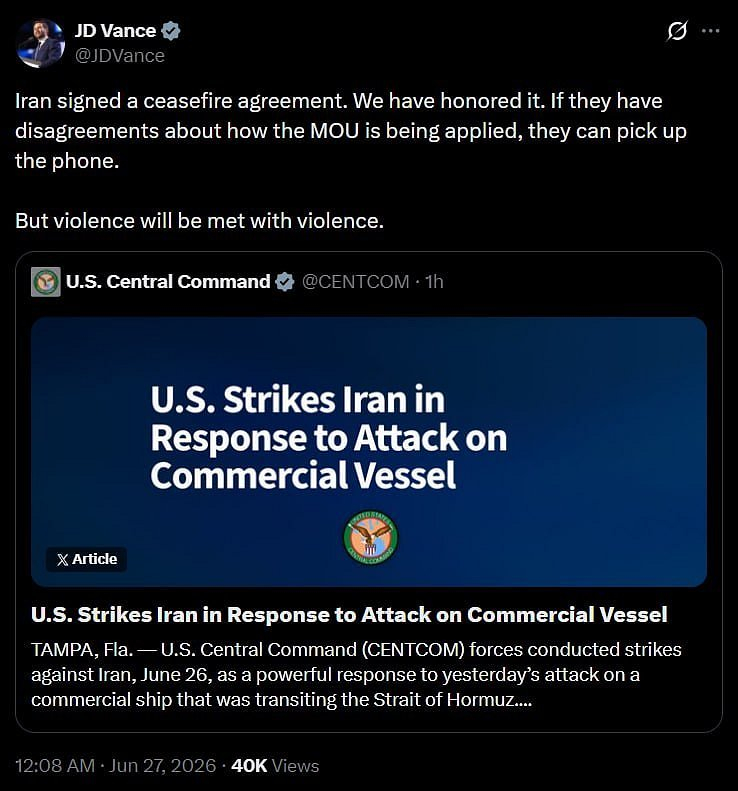Viewport: 738px width, 791px height.
Task: Click the 12:08 AM Jun 27, 2026 timestamp
Action: coord(116,765)
